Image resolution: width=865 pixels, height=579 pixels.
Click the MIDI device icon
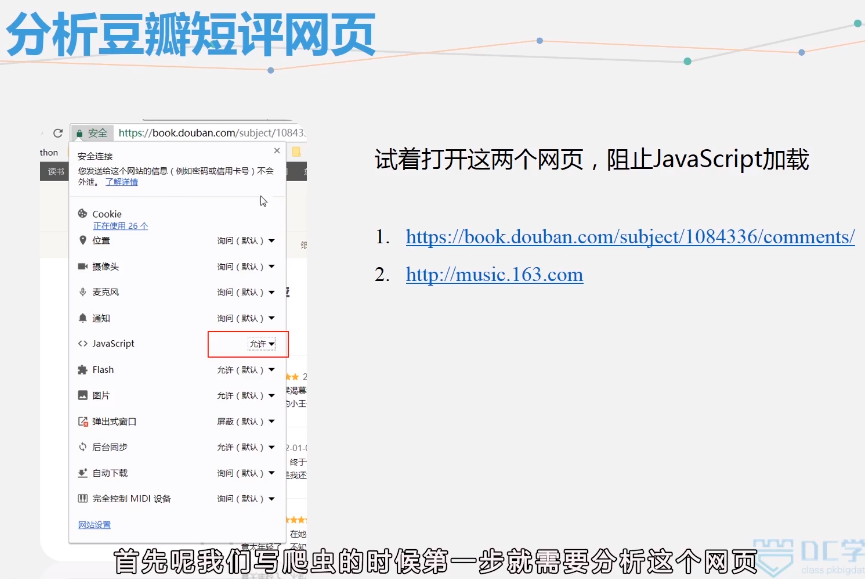[83, 498]
